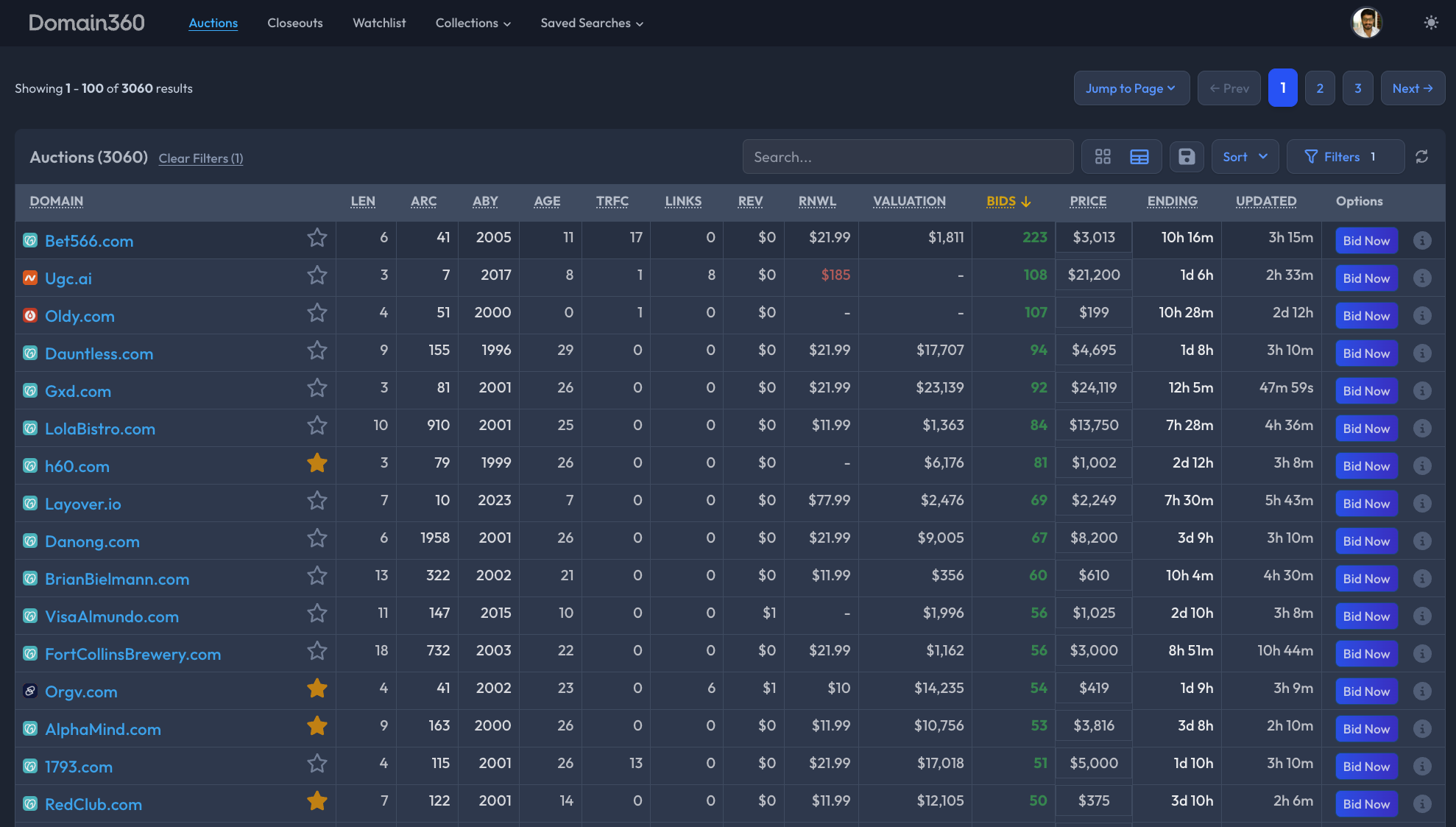Viewport: 1456px width, 827px height.
Task: Switch to table list view
Action: point(1139,157)
